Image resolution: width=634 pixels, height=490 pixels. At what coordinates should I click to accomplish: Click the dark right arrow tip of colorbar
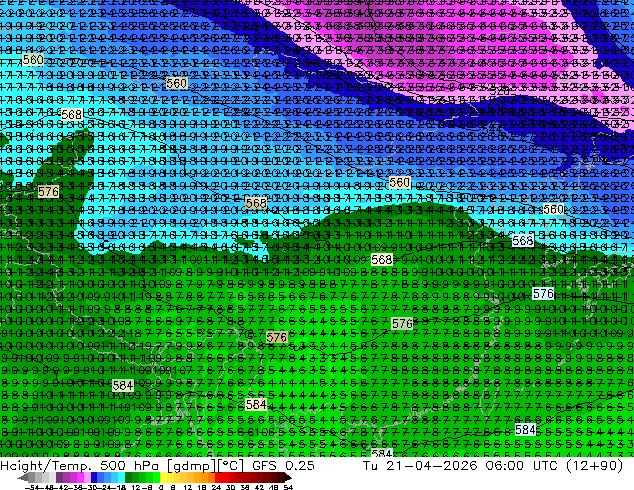pyautogui.click(x=287, y=478)
